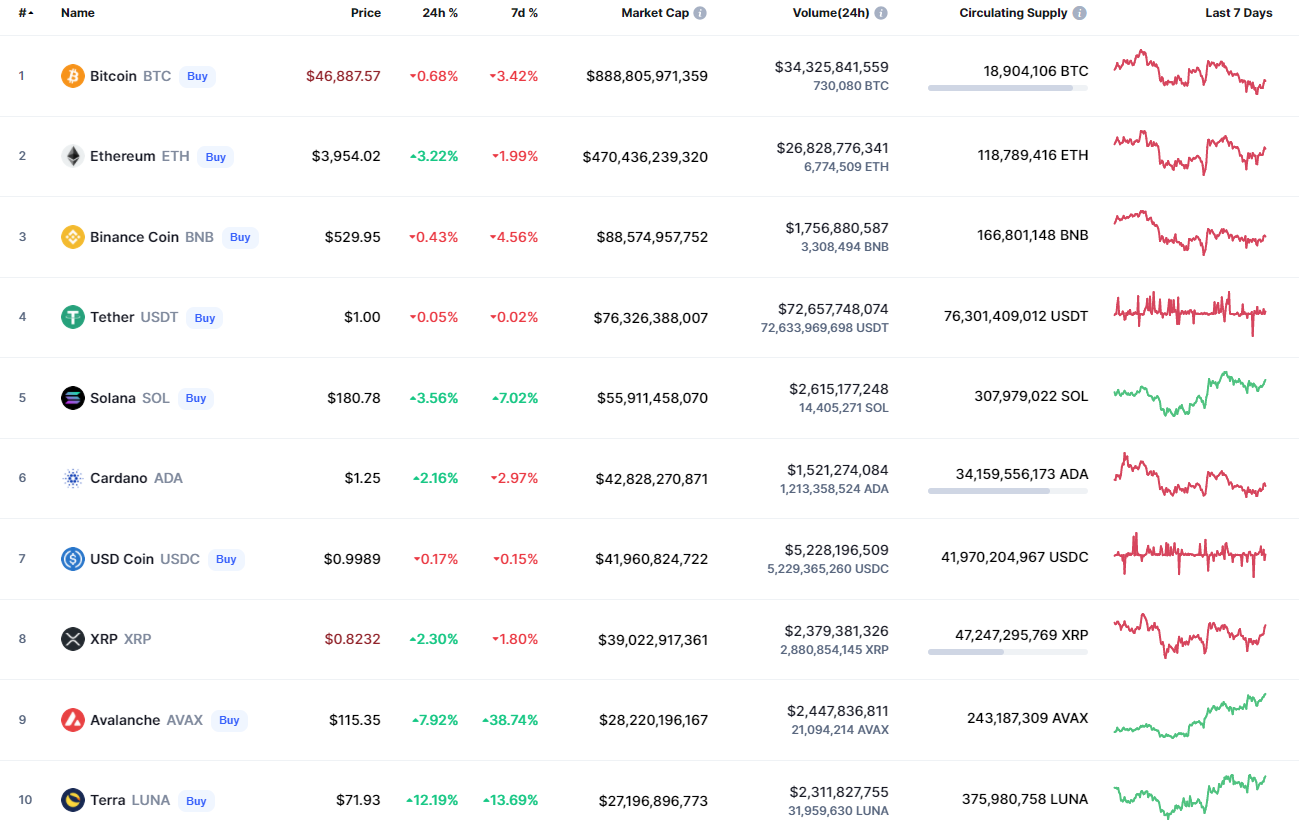Click Avalanche 7d change 38.74%
The width and height of the screenshot is (1299, 825).
click(510, 720)
